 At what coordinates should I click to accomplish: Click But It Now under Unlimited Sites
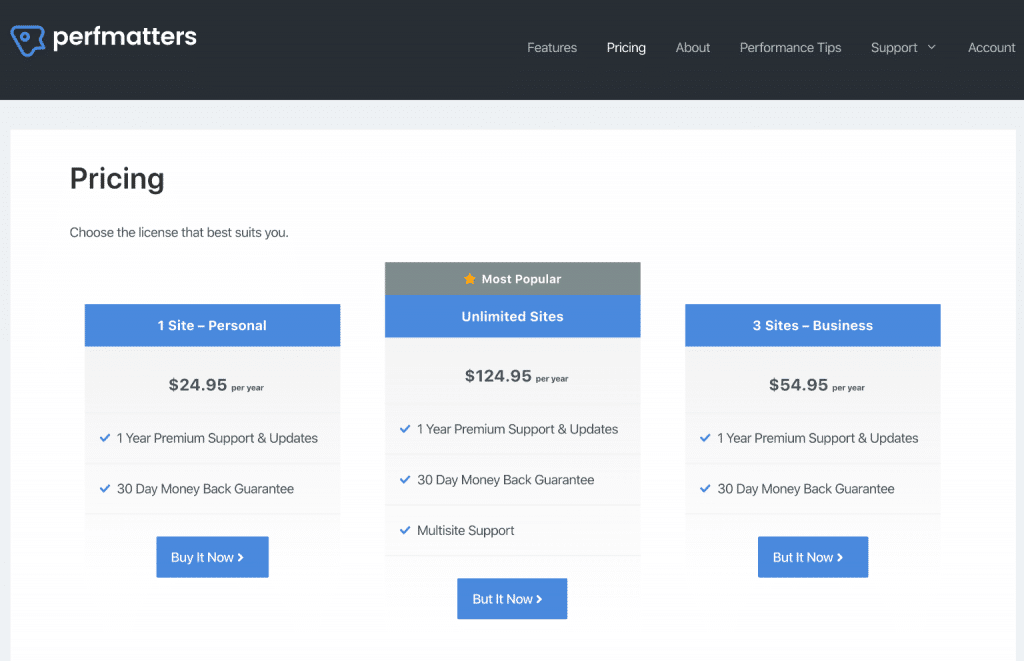click(512, 599)
